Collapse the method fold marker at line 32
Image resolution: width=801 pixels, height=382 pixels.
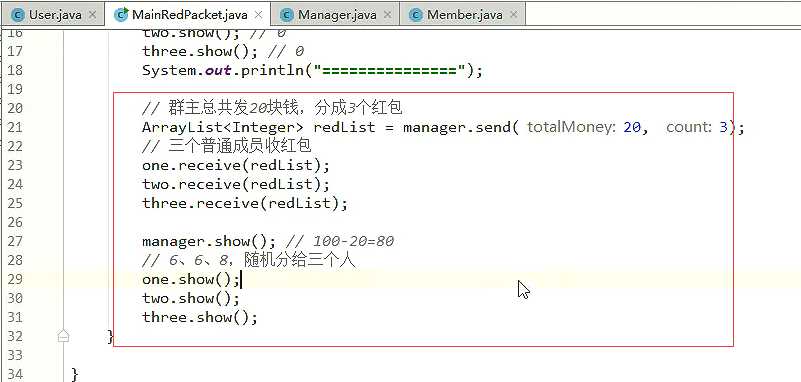coord(63,336)
